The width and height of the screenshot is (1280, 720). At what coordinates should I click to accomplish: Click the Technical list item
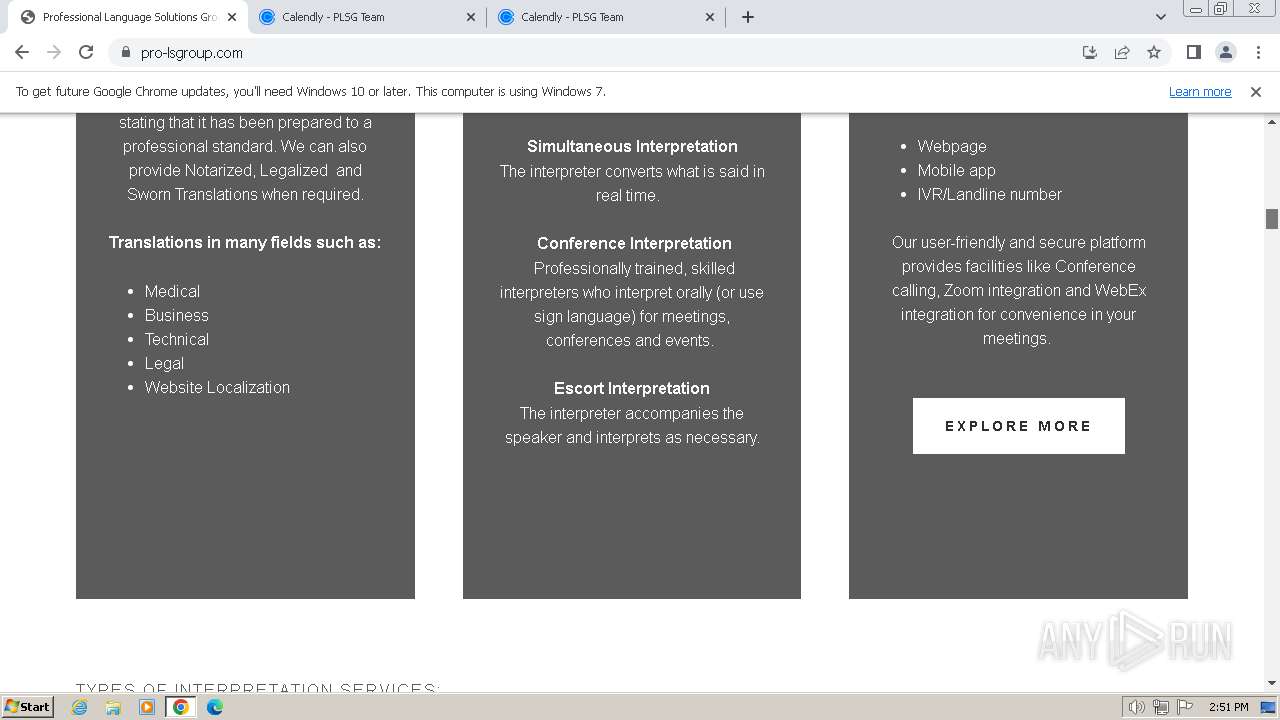pos(176,339)
